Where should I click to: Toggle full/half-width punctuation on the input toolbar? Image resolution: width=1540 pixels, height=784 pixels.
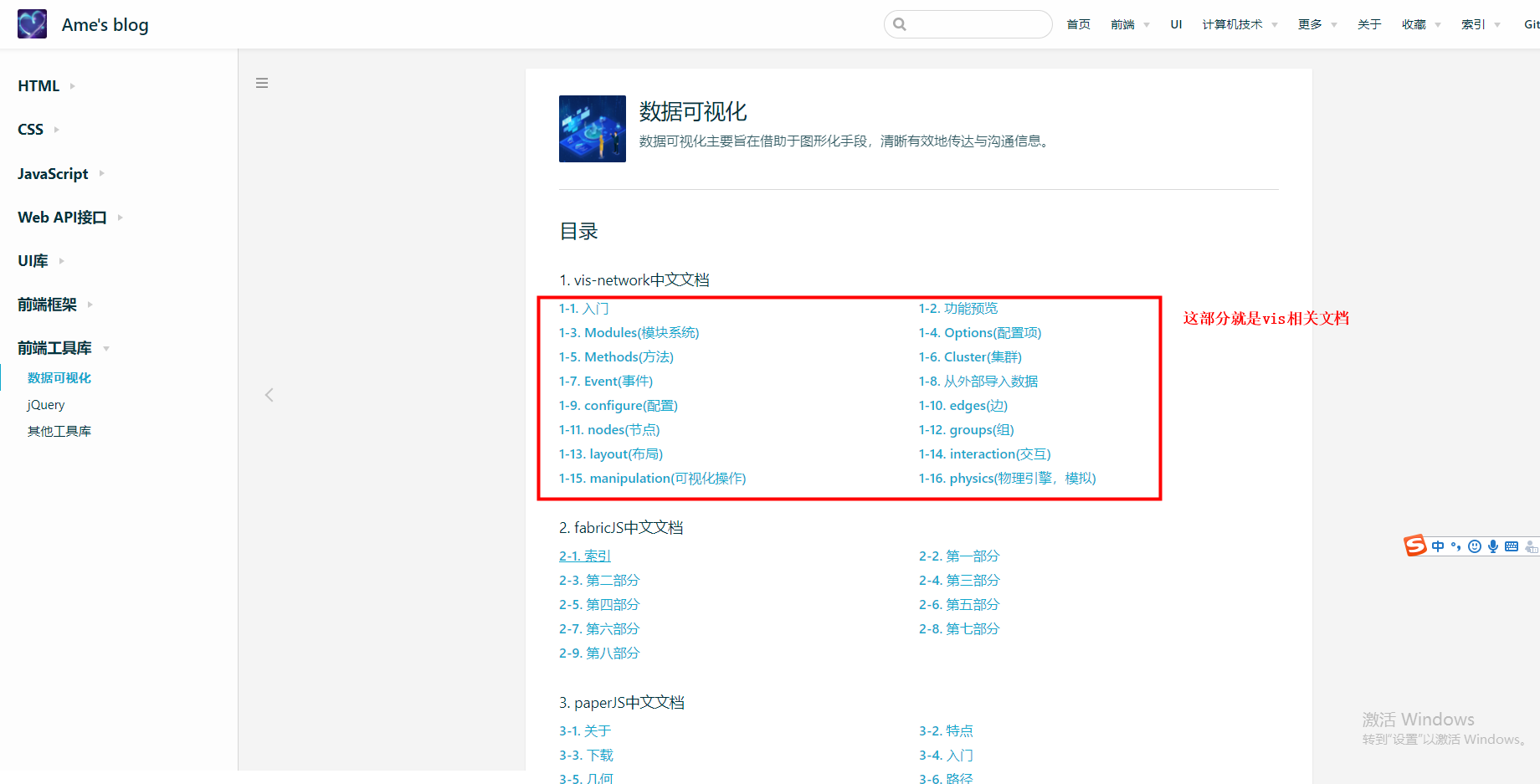(x=1456, y=546)
